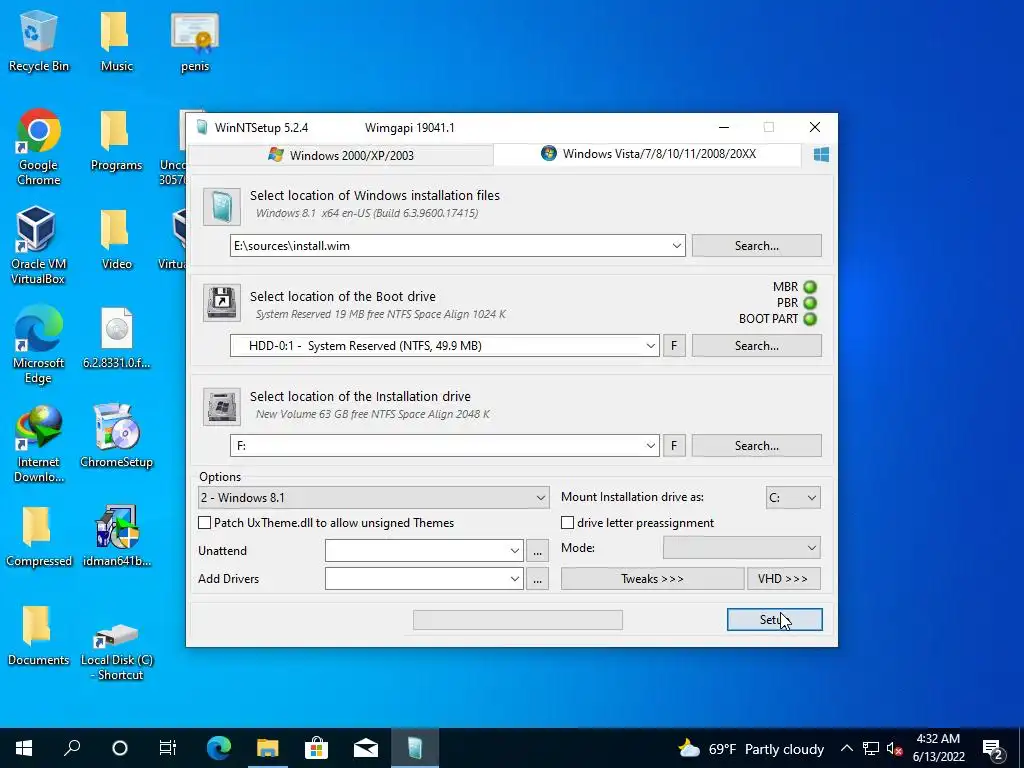This screenshot has height=768, width=1024.
Task: Select the 6.2.8331.0 disc image file icon
Action: [x=116, y=338]
